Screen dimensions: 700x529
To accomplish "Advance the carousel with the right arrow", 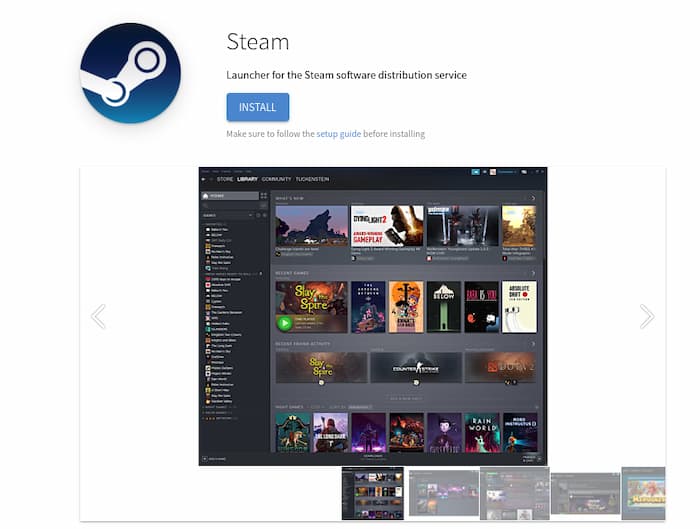I will pos(646,317).
